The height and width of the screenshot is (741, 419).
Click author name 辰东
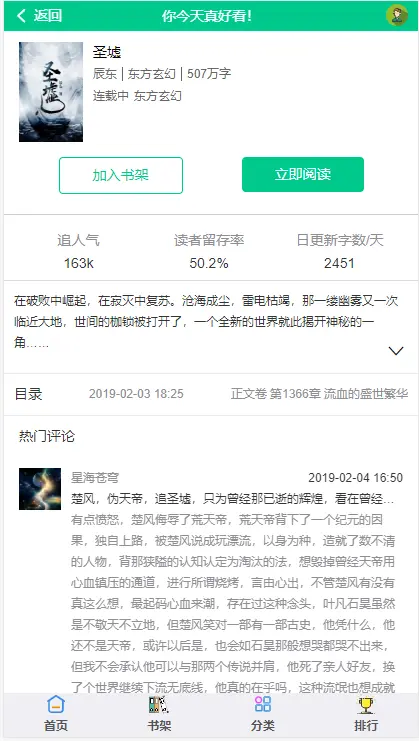click(x=105, y=74)
